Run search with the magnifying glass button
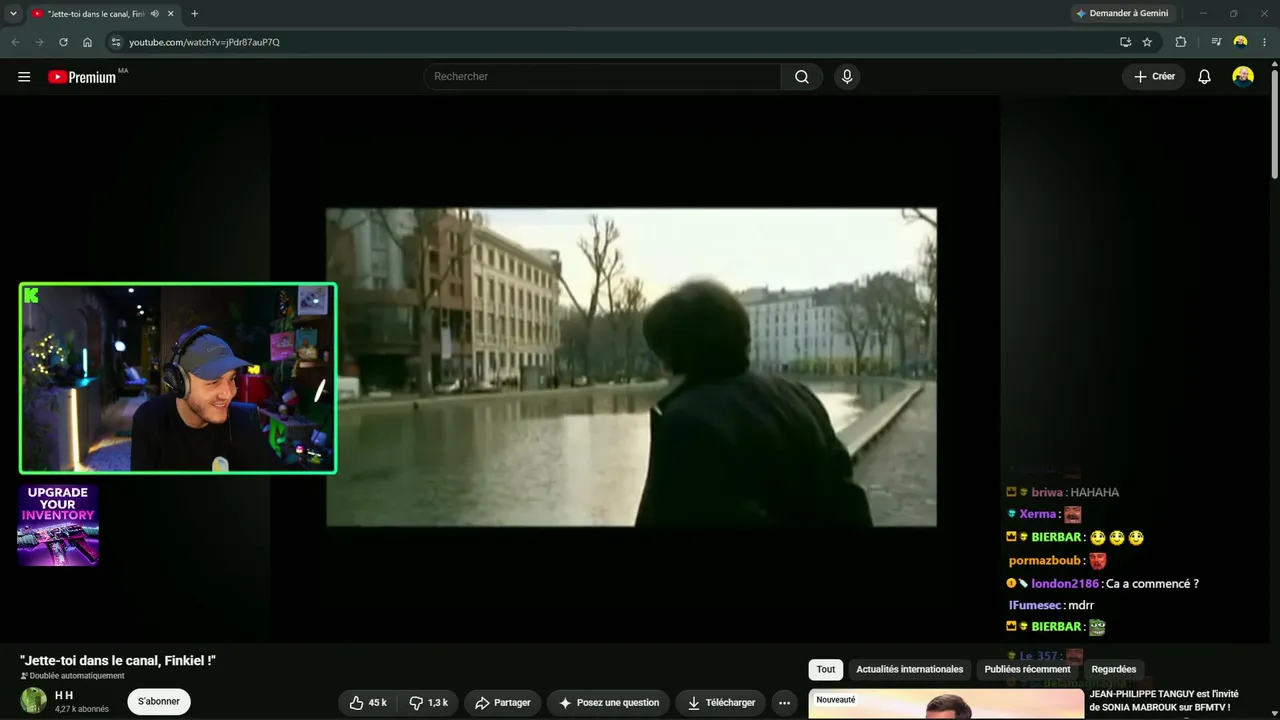 pos(802,77)
